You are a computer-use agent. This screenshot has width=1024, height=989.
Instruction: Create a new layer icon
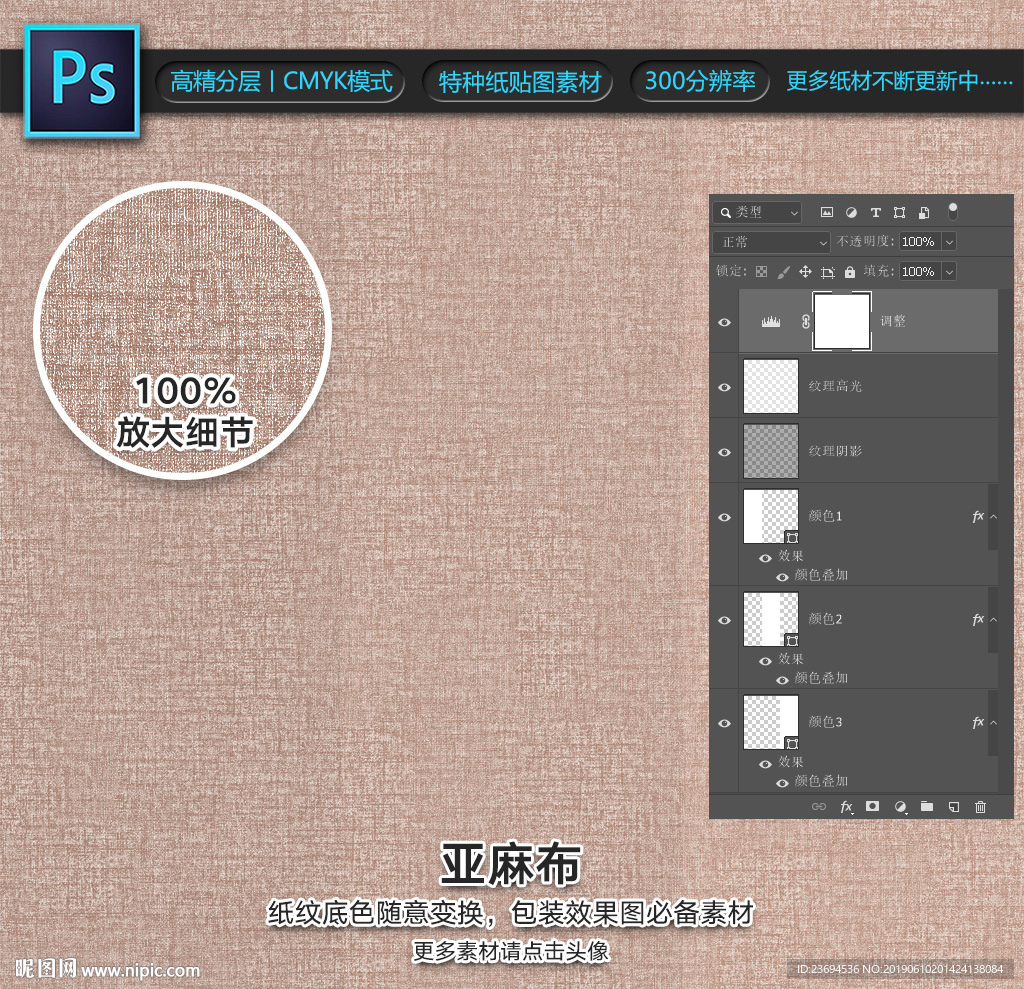953,807
